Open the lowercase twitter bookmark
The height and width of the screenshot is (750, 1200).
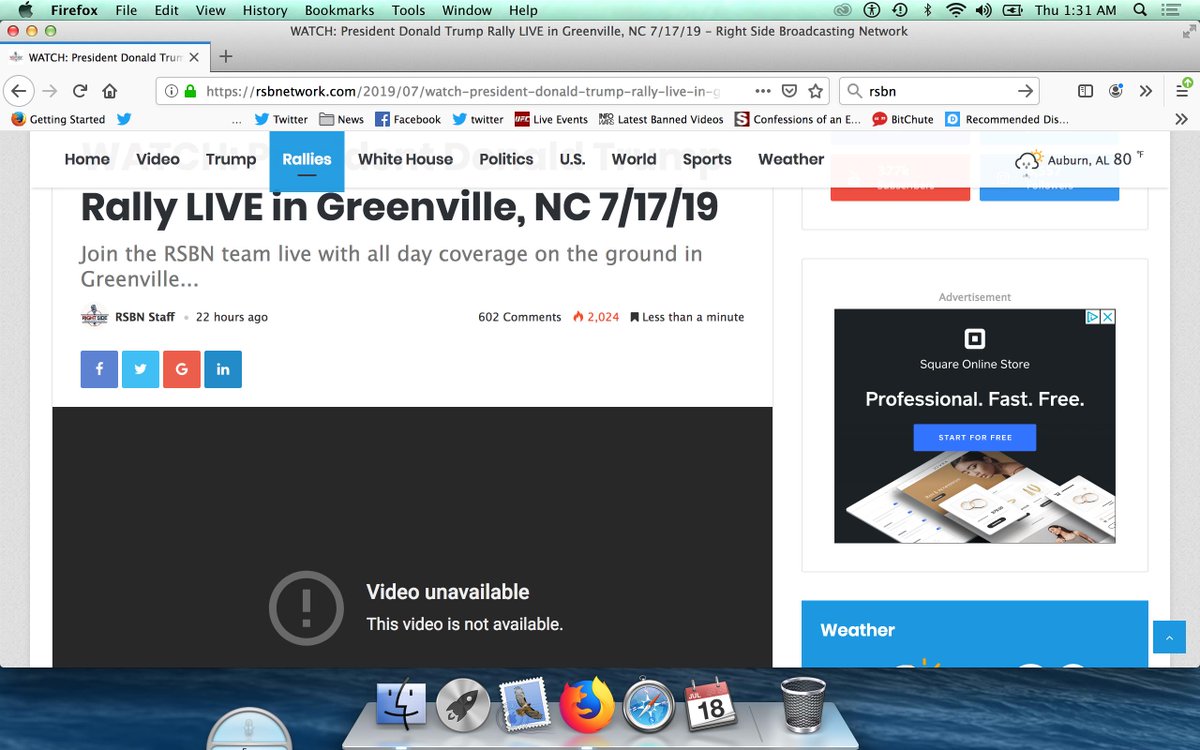[478, 119]
